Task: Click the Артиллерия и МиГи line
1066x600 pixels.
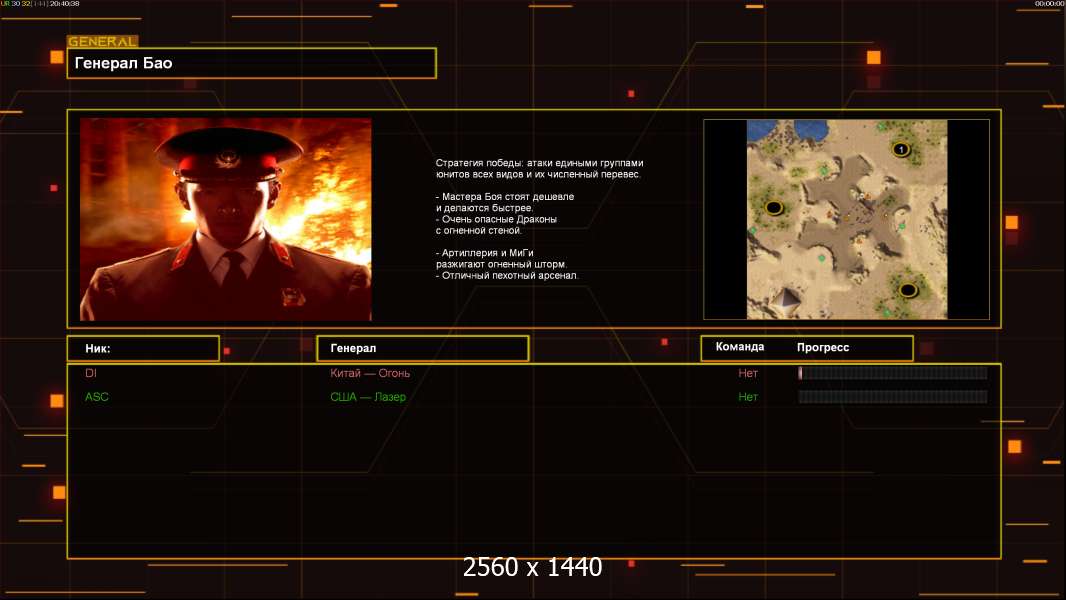Action: point(485,253)
